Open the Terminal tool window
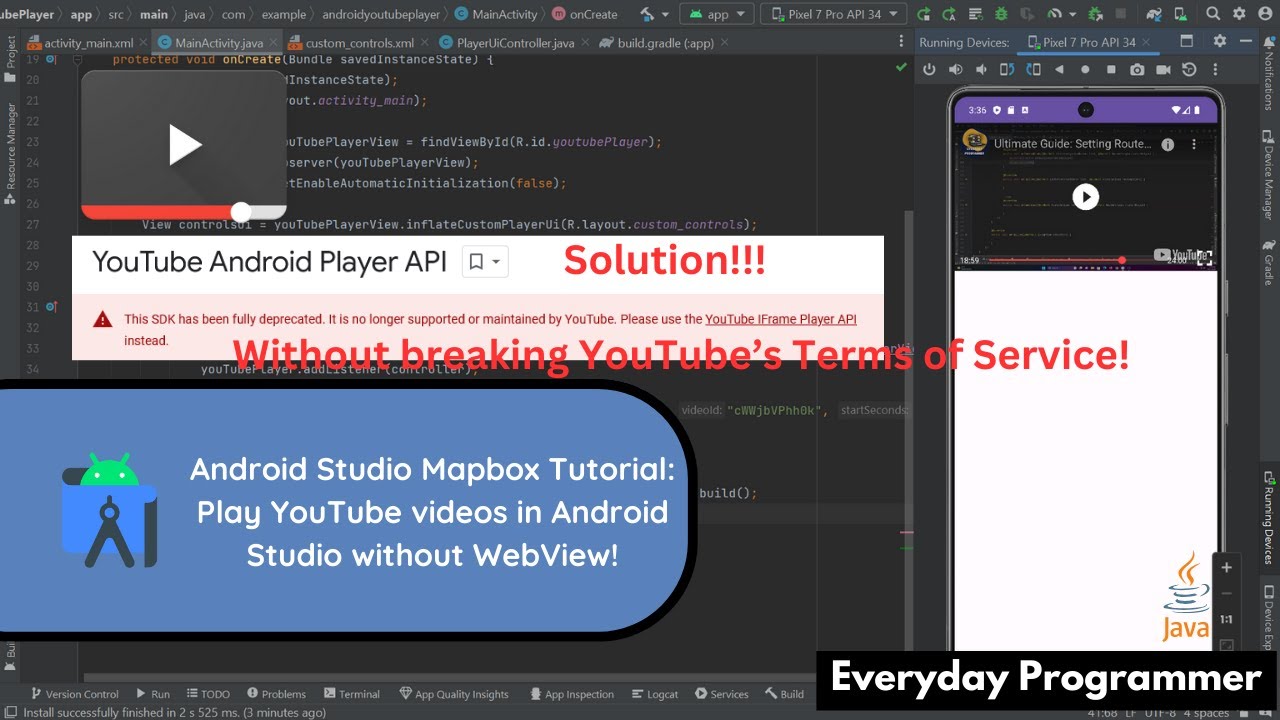1280x720 pixels. point(351,694)
